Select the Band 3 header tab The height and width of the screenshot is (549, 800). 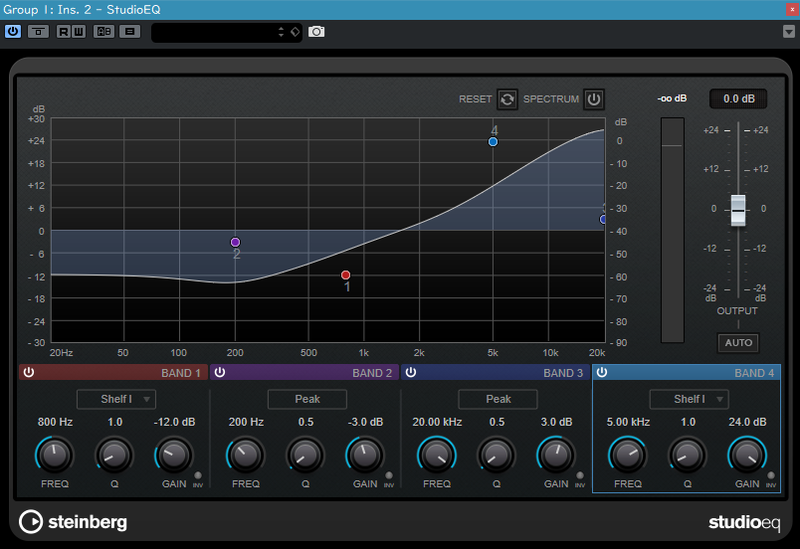coord(495,372)
